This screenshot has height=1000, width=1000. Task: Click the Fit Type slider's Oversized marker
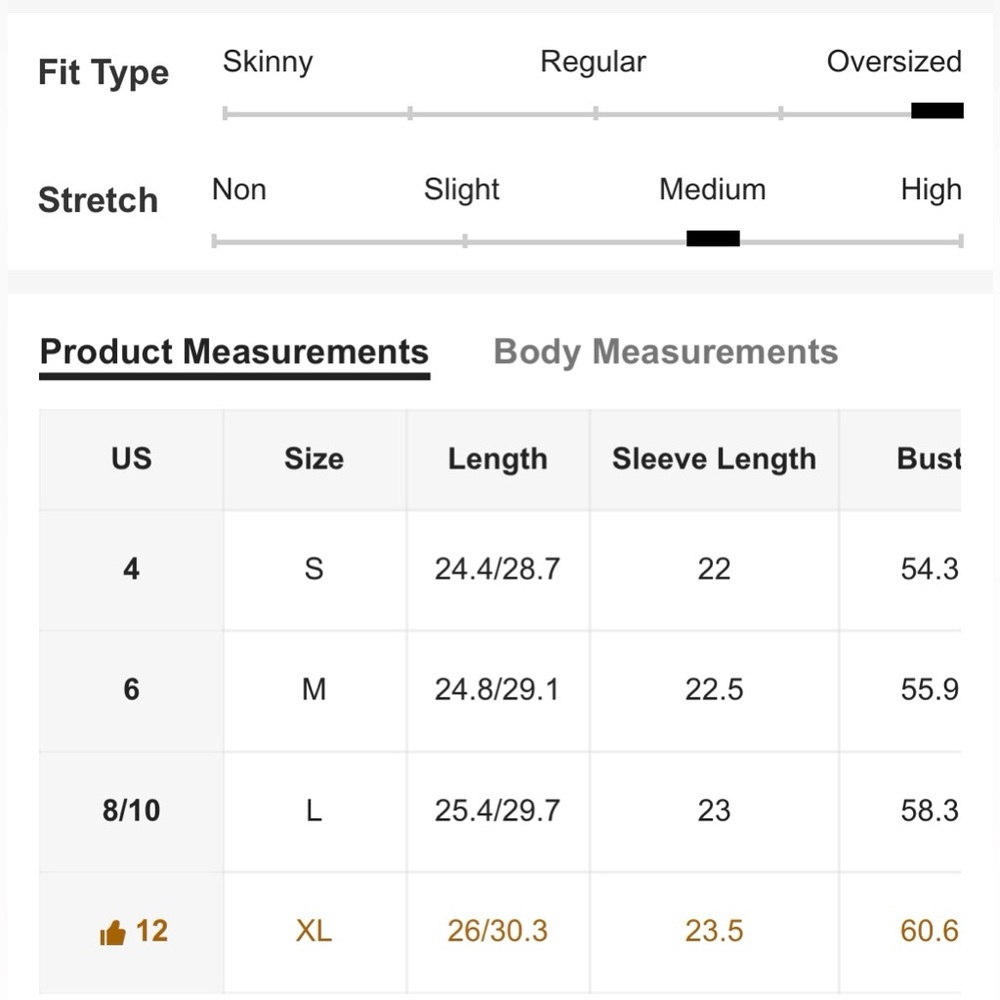tap(937, 111)
